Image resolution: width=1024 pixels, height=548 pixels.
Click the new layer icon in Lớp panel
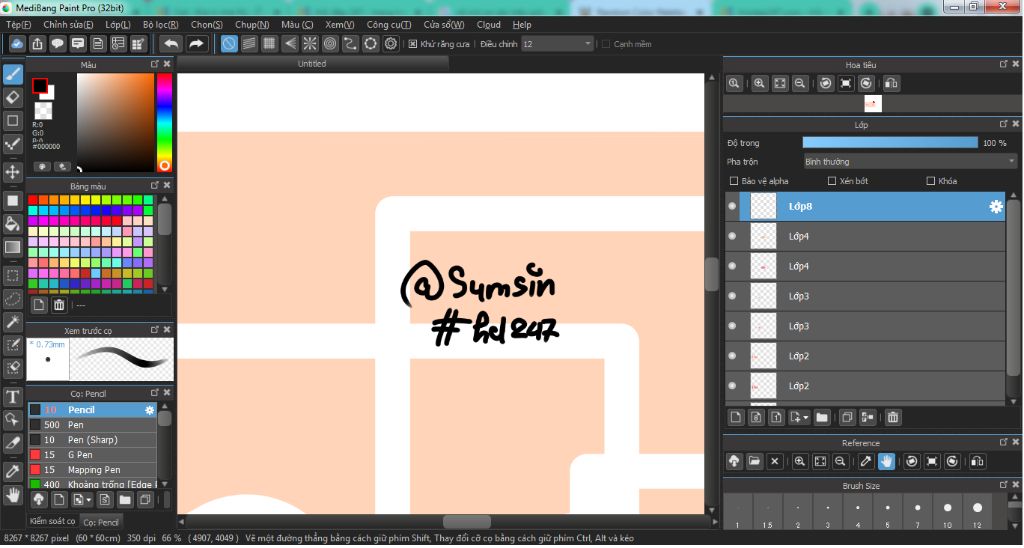(736, 417)
